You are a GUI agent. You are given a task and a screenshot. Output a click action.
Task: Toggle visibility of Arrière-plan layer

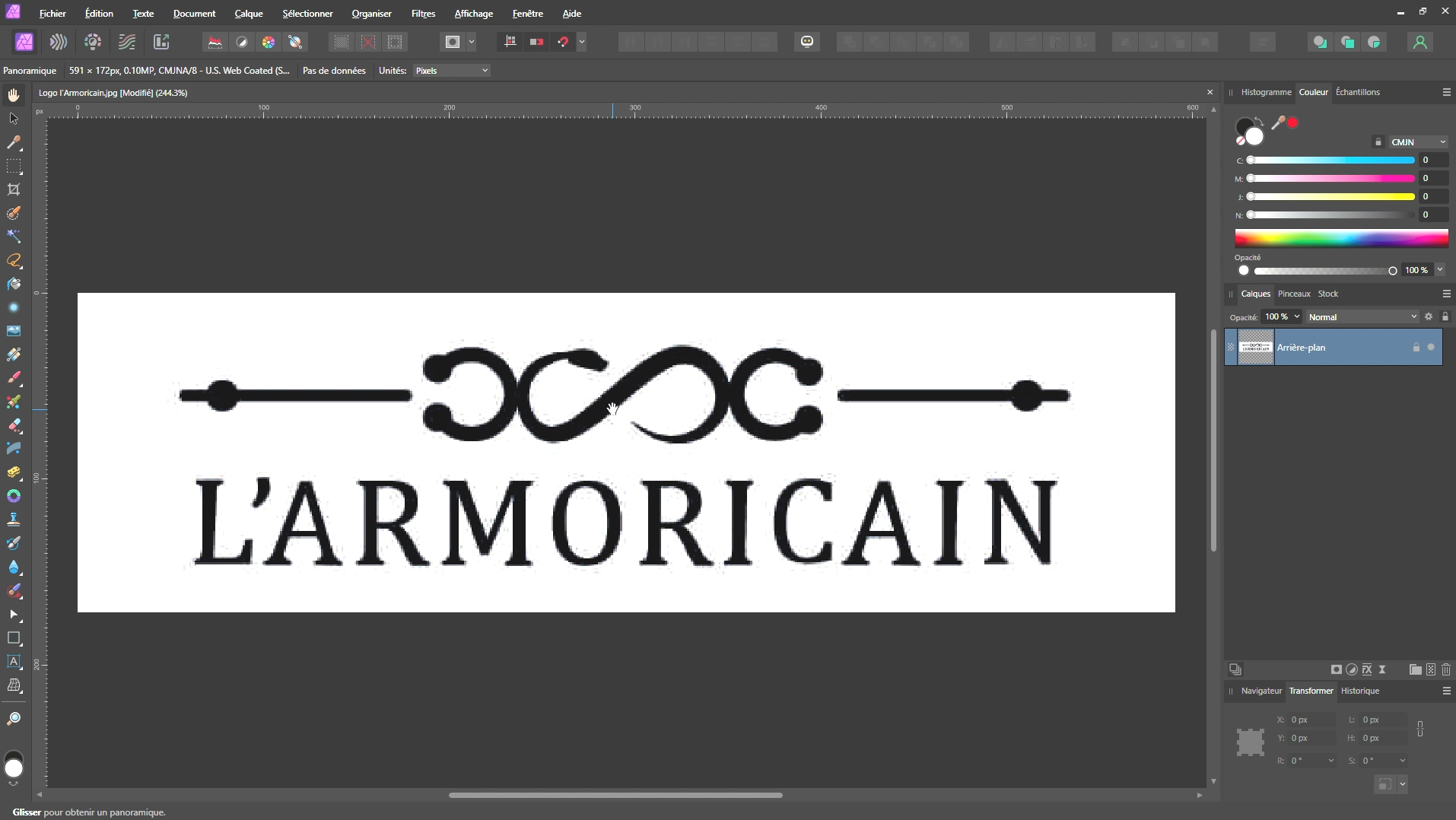[1431, 348]
